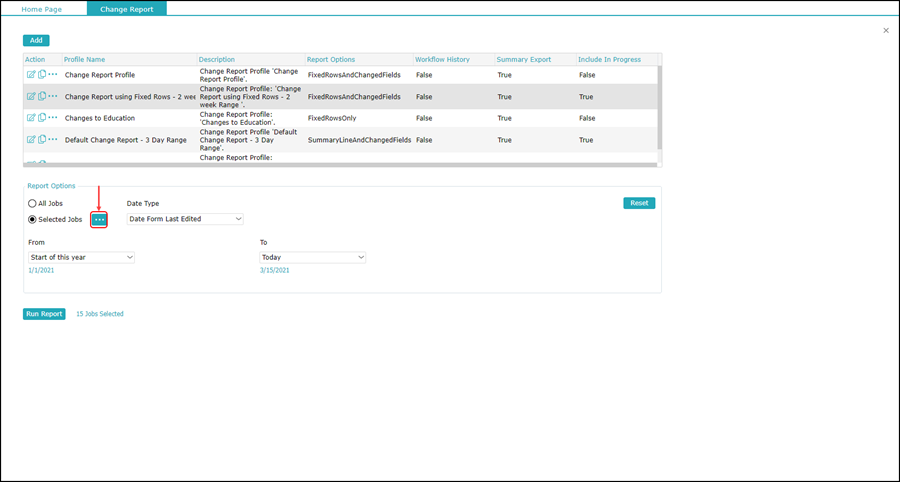
Task: Sort by the Report Options column header
Action: point(331,59)
